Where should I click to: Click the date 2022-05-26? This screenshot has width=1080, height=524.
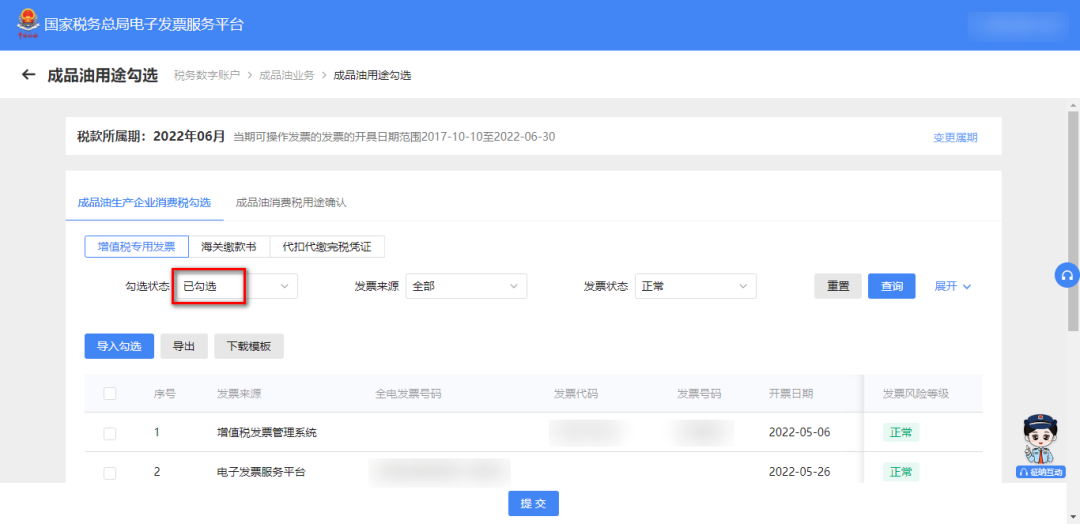(x=800, y=472)
